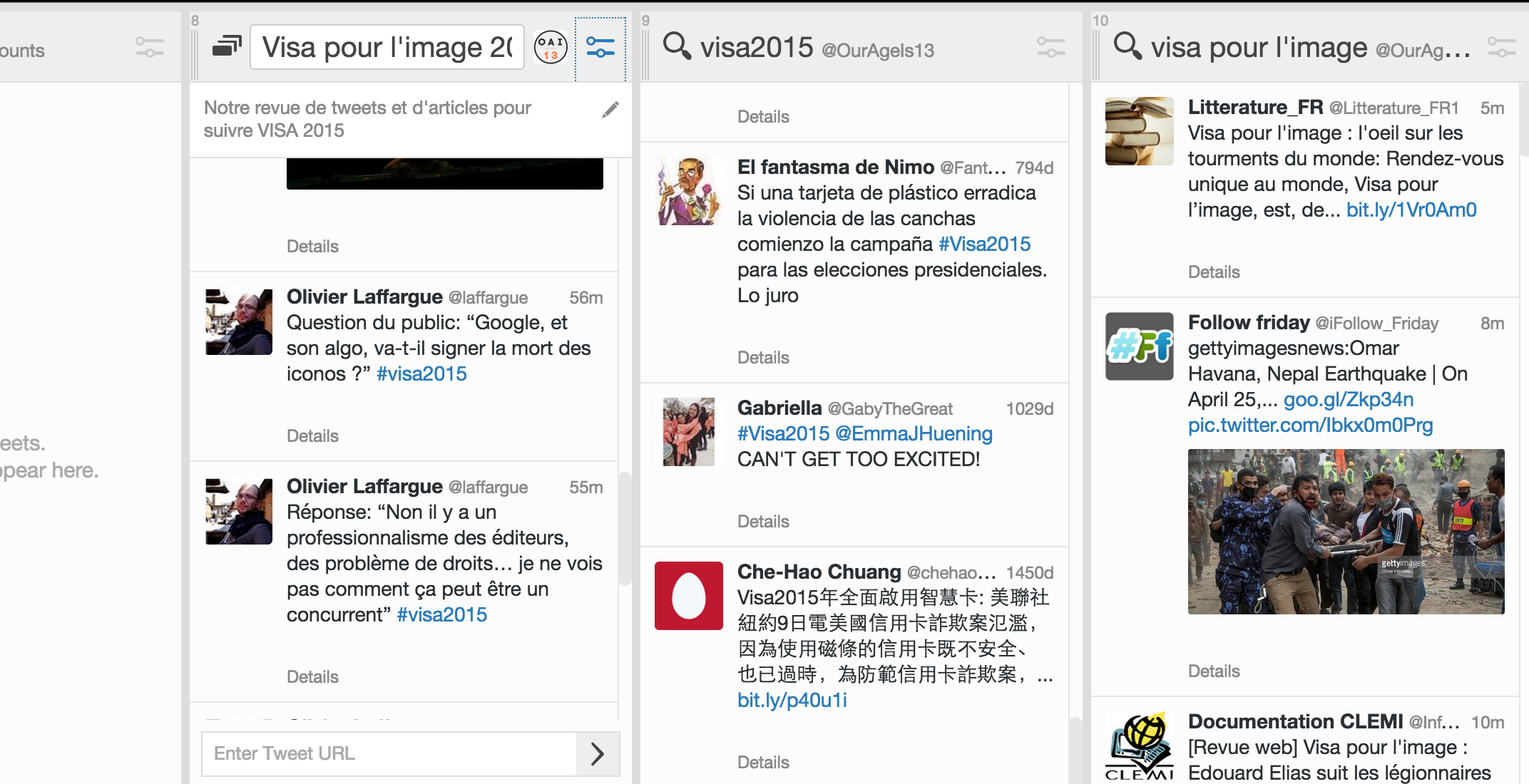Open settings of visa pour l'image column
Viewport: 1529px width, 784px height.
[1501, 48]
